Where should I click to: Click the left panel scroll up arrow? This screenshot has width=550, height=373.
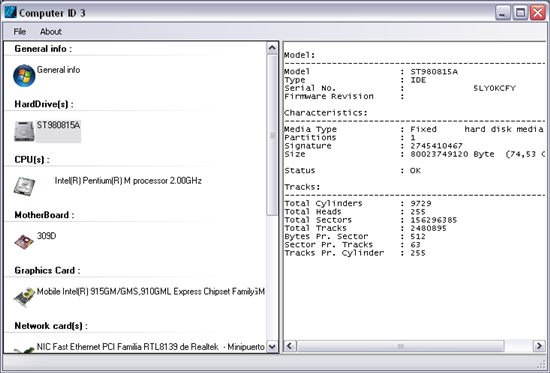[x=272, y=48]
